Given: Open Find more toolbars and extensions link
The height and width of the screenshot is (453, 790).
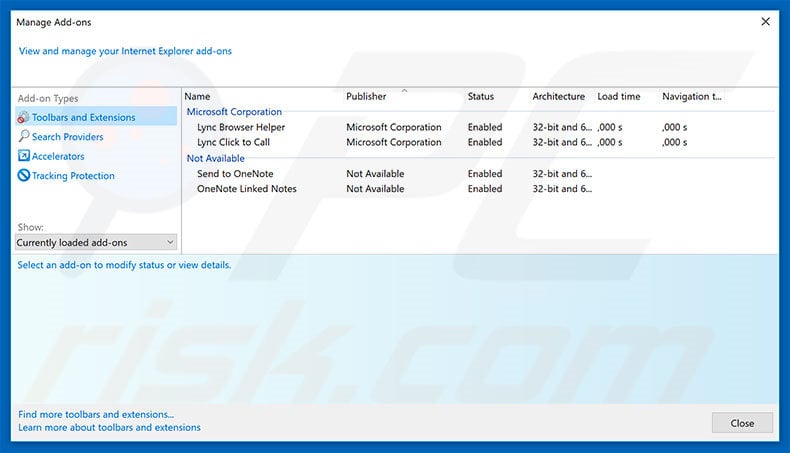Looking at the screenshot, I should click(x=96, y=414).
